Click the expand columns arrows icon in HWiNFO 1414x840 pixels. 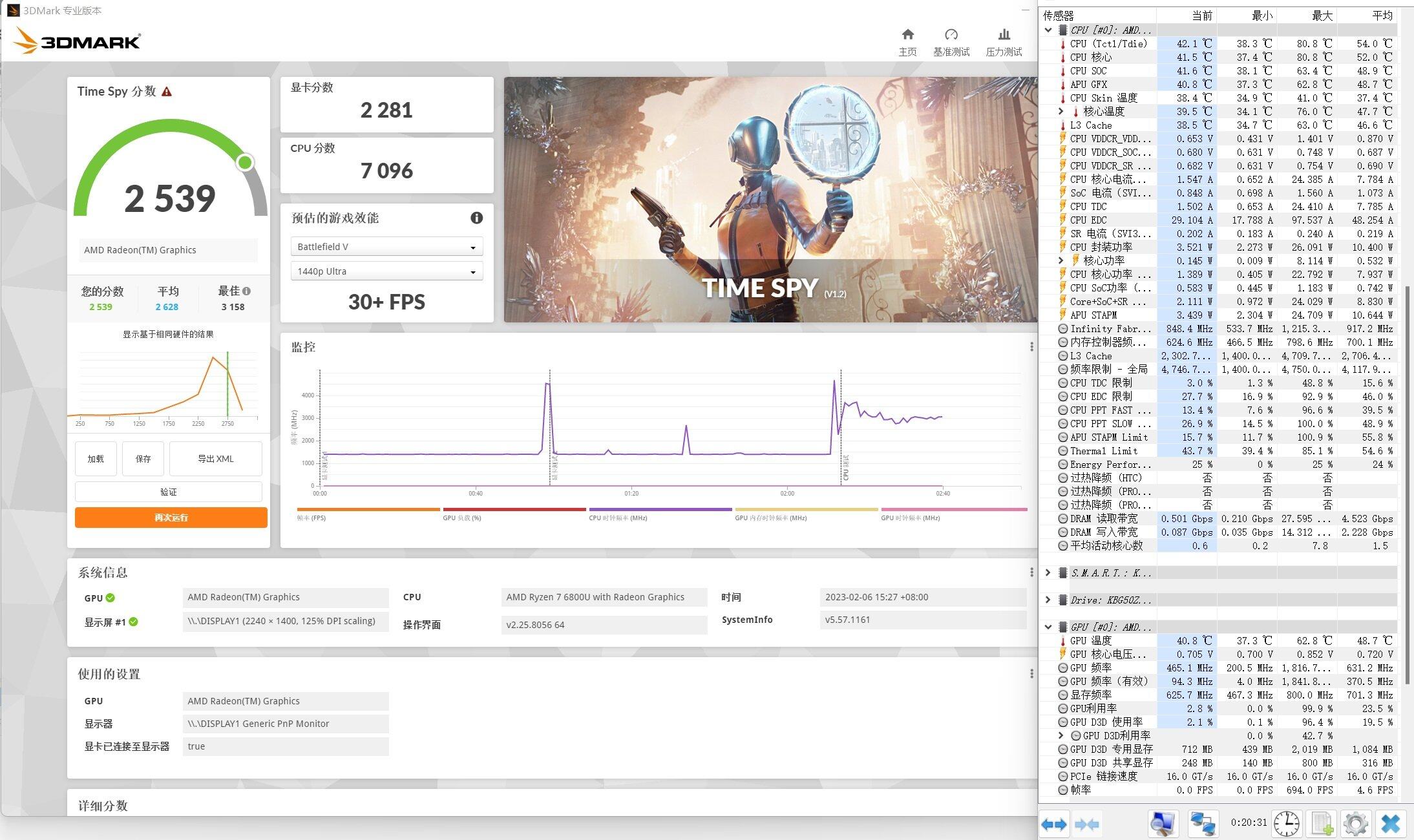pyautogui.click(x=1054, y=824)
